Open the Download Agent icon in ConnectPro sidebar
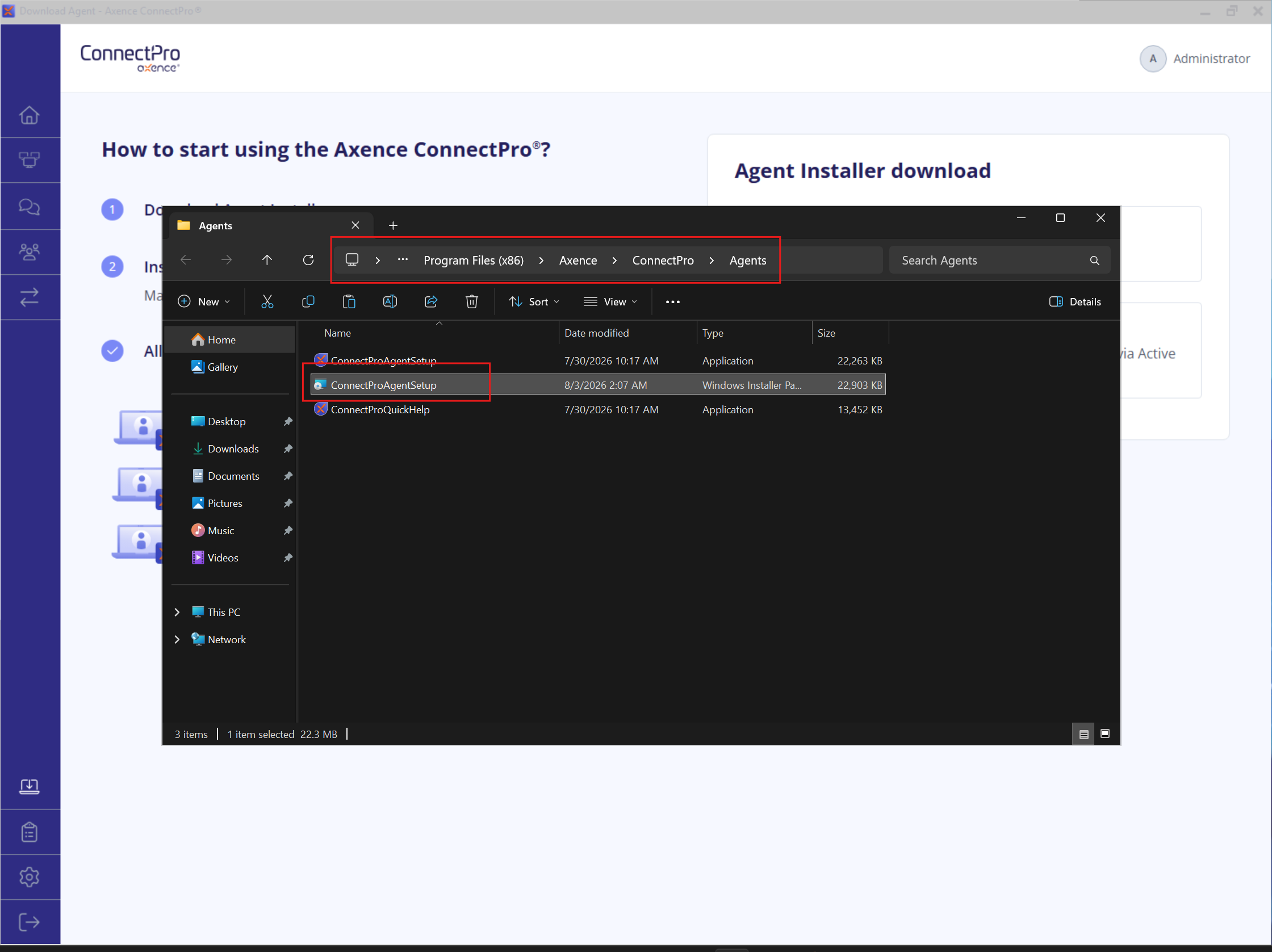 [x=30, y=786]
